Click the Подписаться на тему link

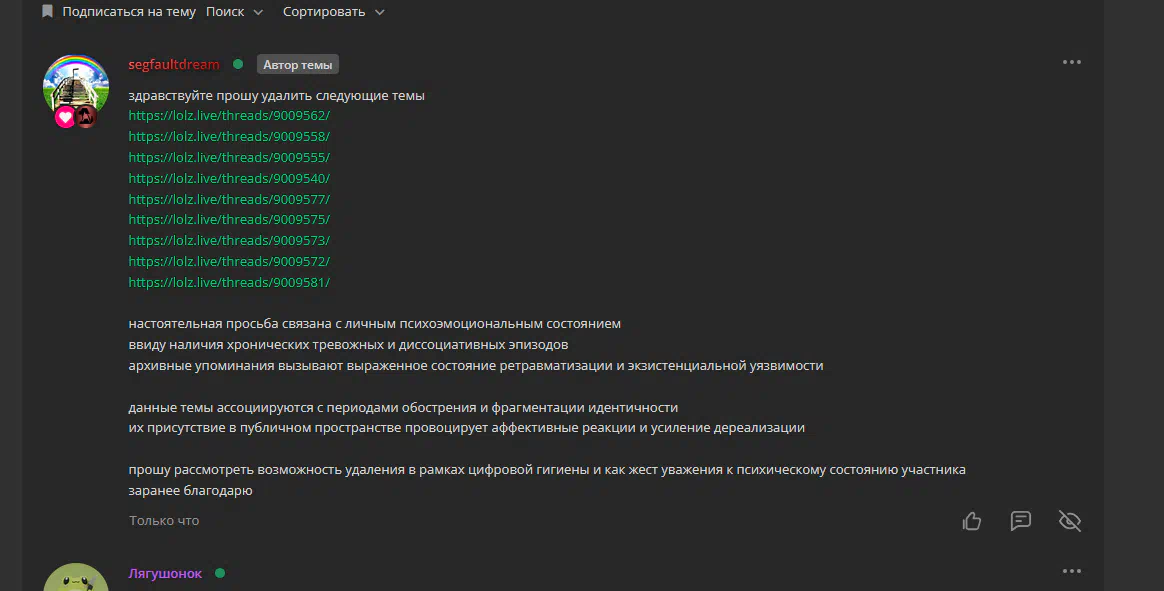(129, 11)
